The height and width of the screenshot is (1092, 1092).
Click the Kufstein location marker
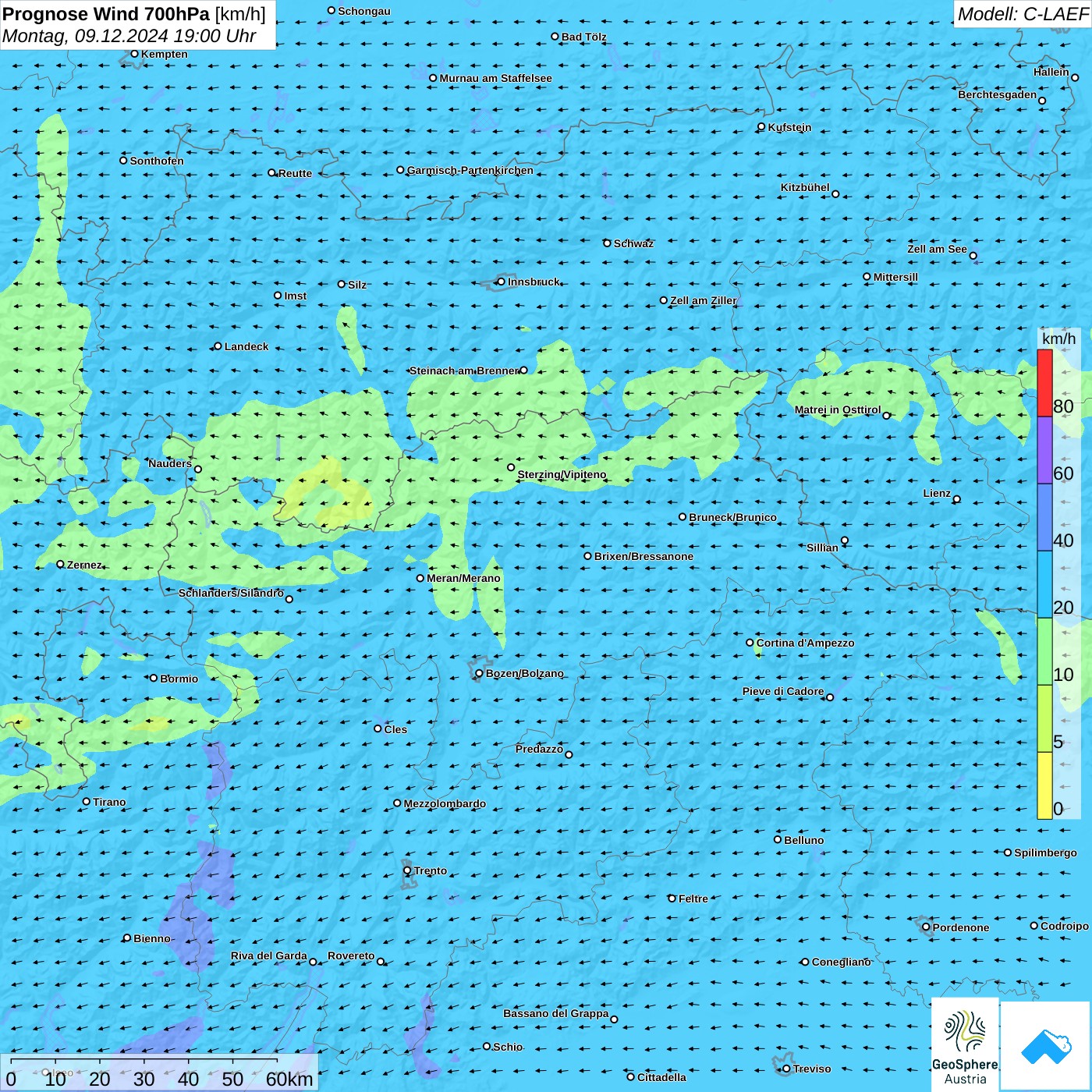pyautogui.click(x=761, y=126)
